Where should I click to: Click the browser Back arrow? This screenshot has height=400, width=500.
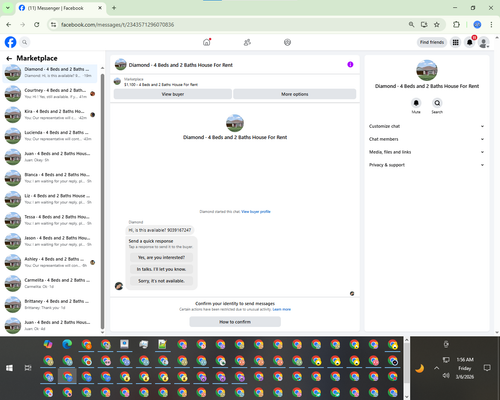[x=9, y=25]
